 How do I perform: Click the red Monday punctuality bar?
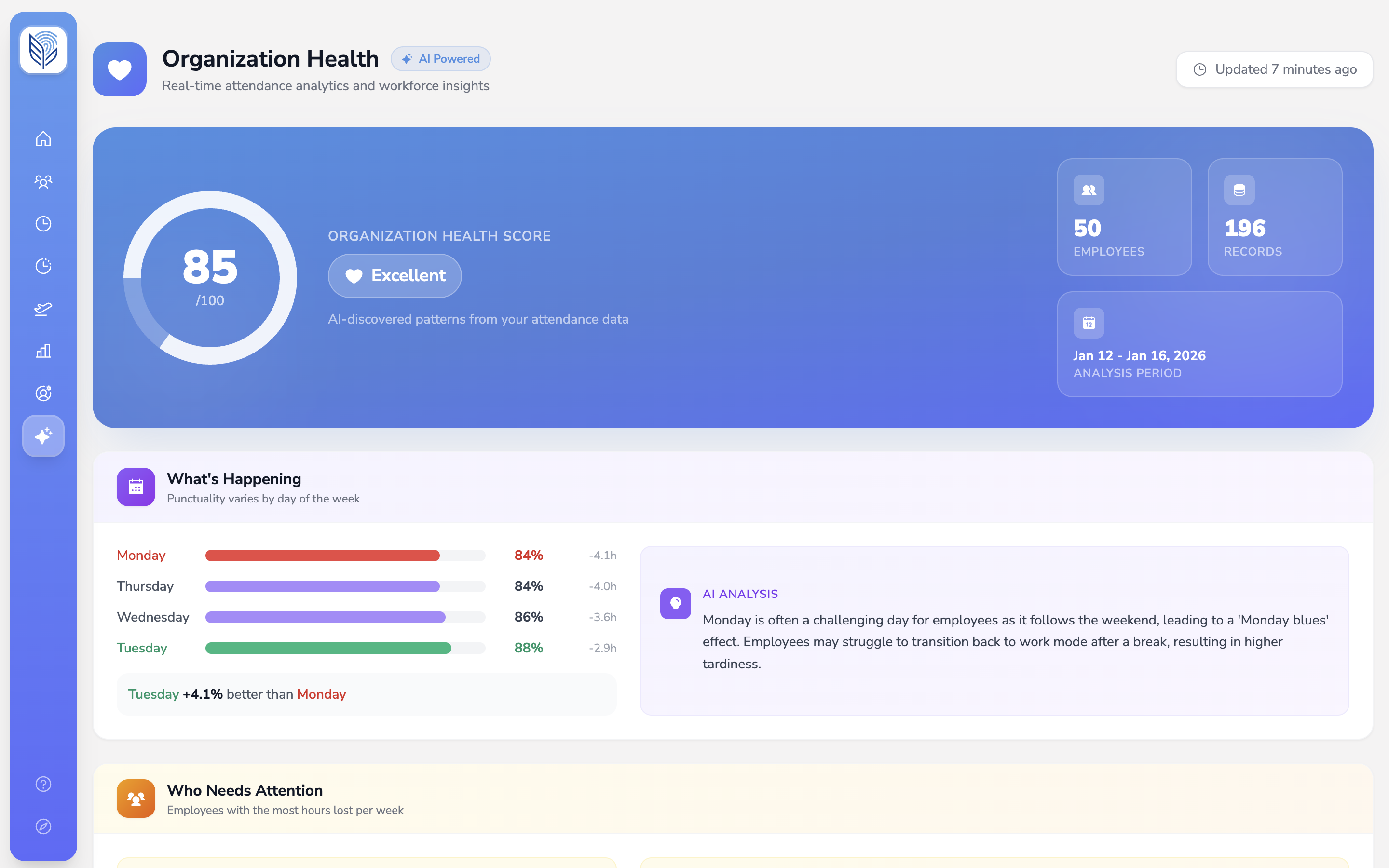(x=323, y=556)
